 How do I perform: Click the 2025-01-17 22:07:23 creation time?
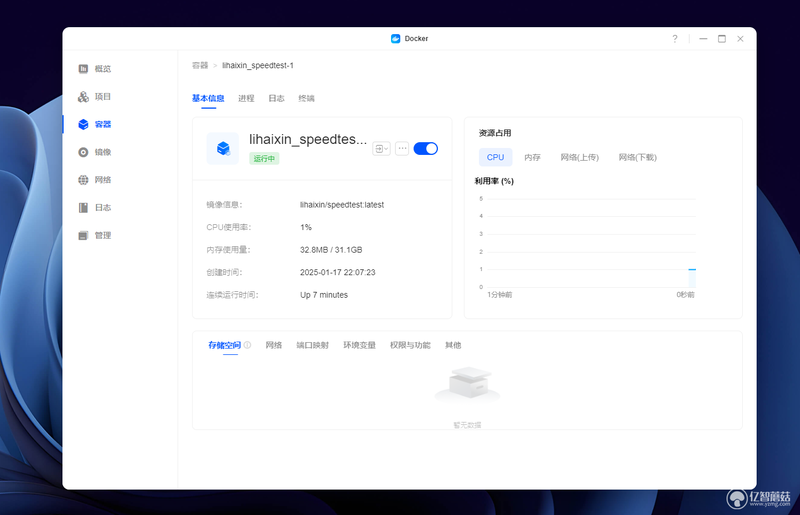[338, 272]
